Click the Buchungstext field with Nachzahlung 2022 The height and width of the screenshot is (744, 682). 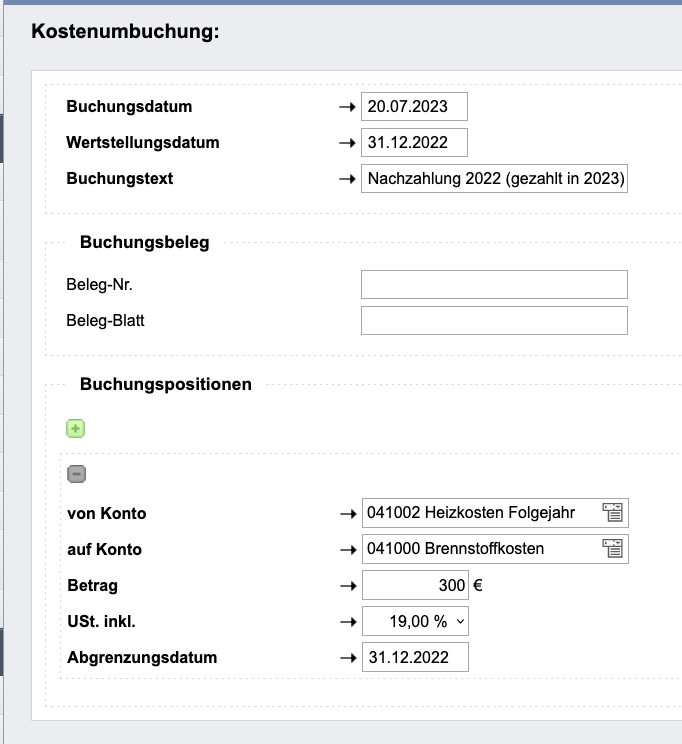(x=494, y=178)
